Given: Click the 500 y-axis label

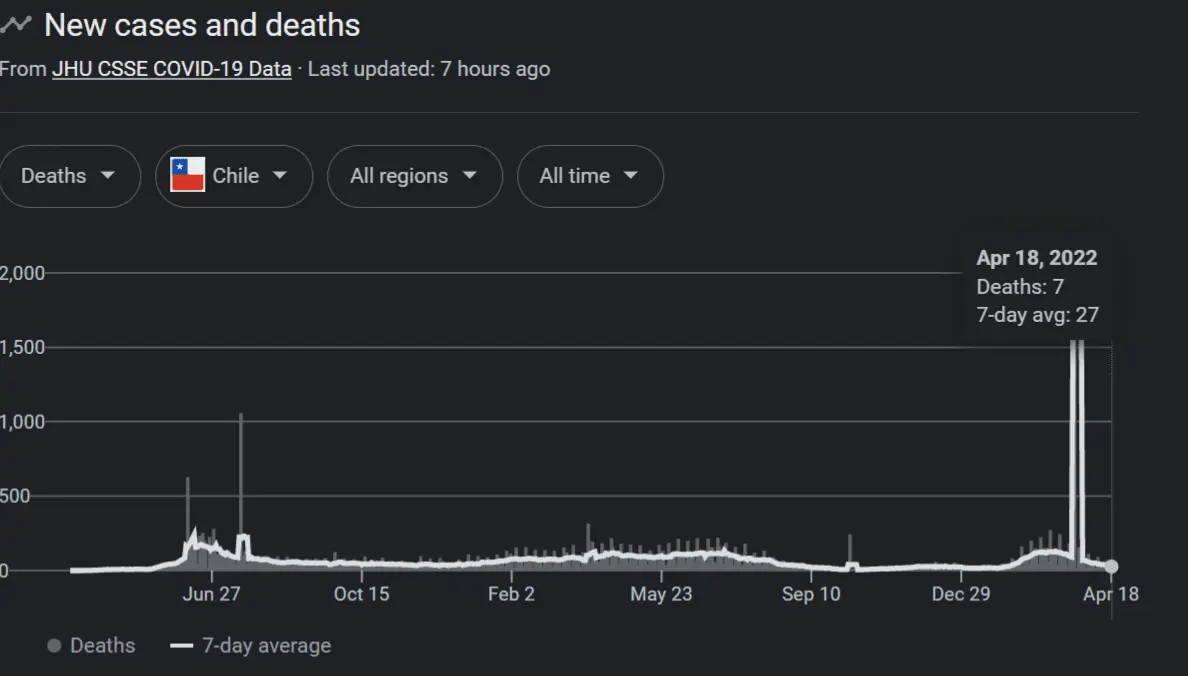Looking at the screenshot, I should coord(15,496).
